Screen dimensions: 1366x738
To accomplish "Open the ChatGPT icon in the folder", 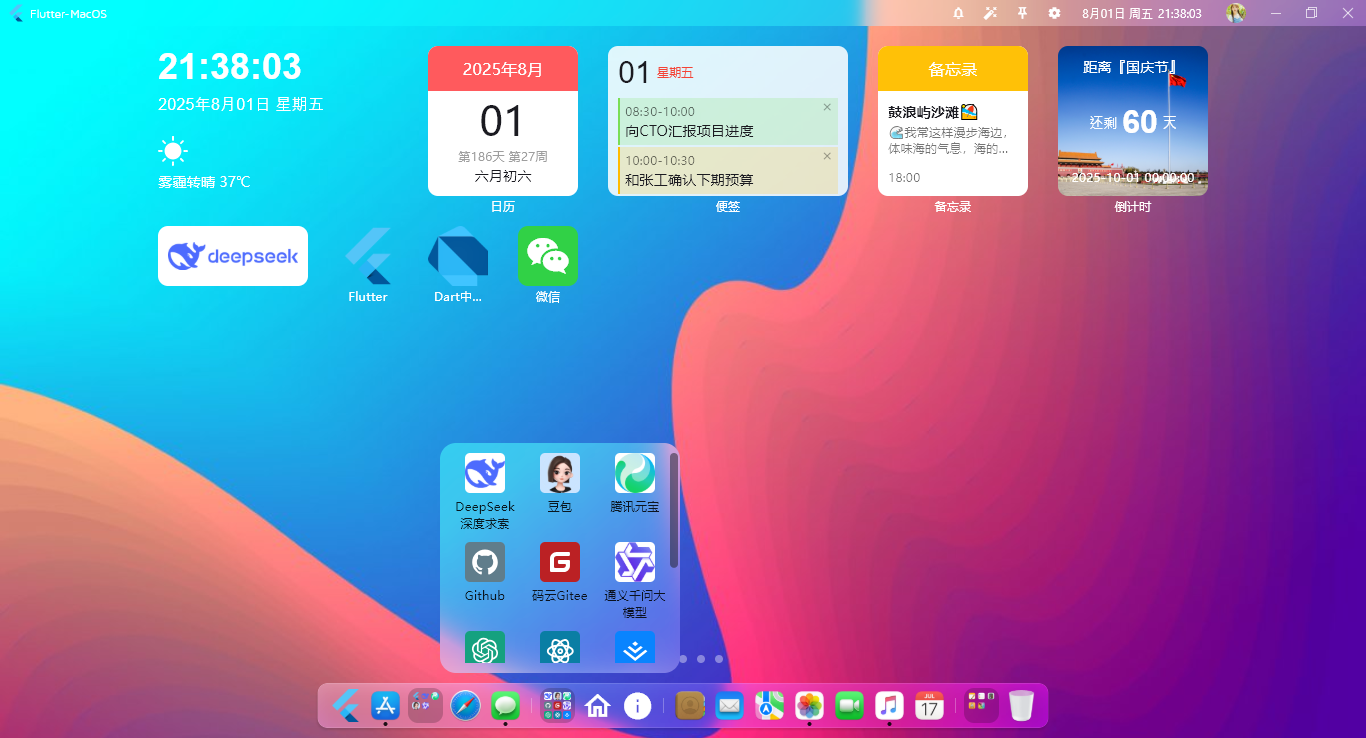I will pyautogui.click(x=484, y=648).
